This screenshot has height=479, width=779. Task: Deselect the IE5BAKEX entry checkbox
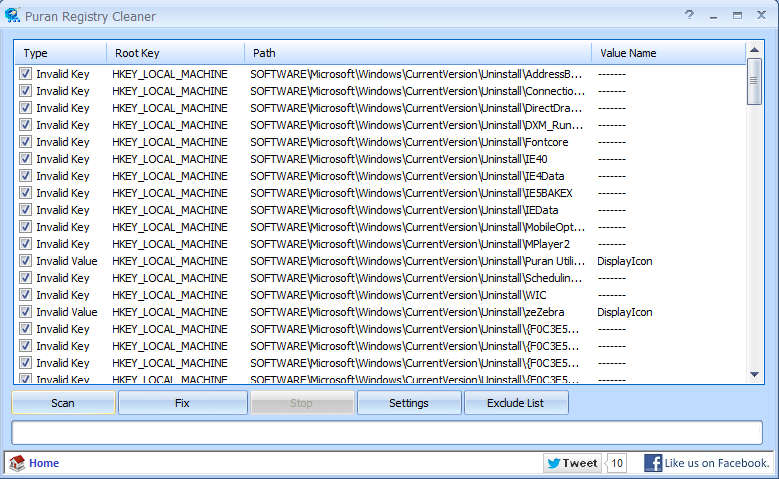[x=25, y=193]
